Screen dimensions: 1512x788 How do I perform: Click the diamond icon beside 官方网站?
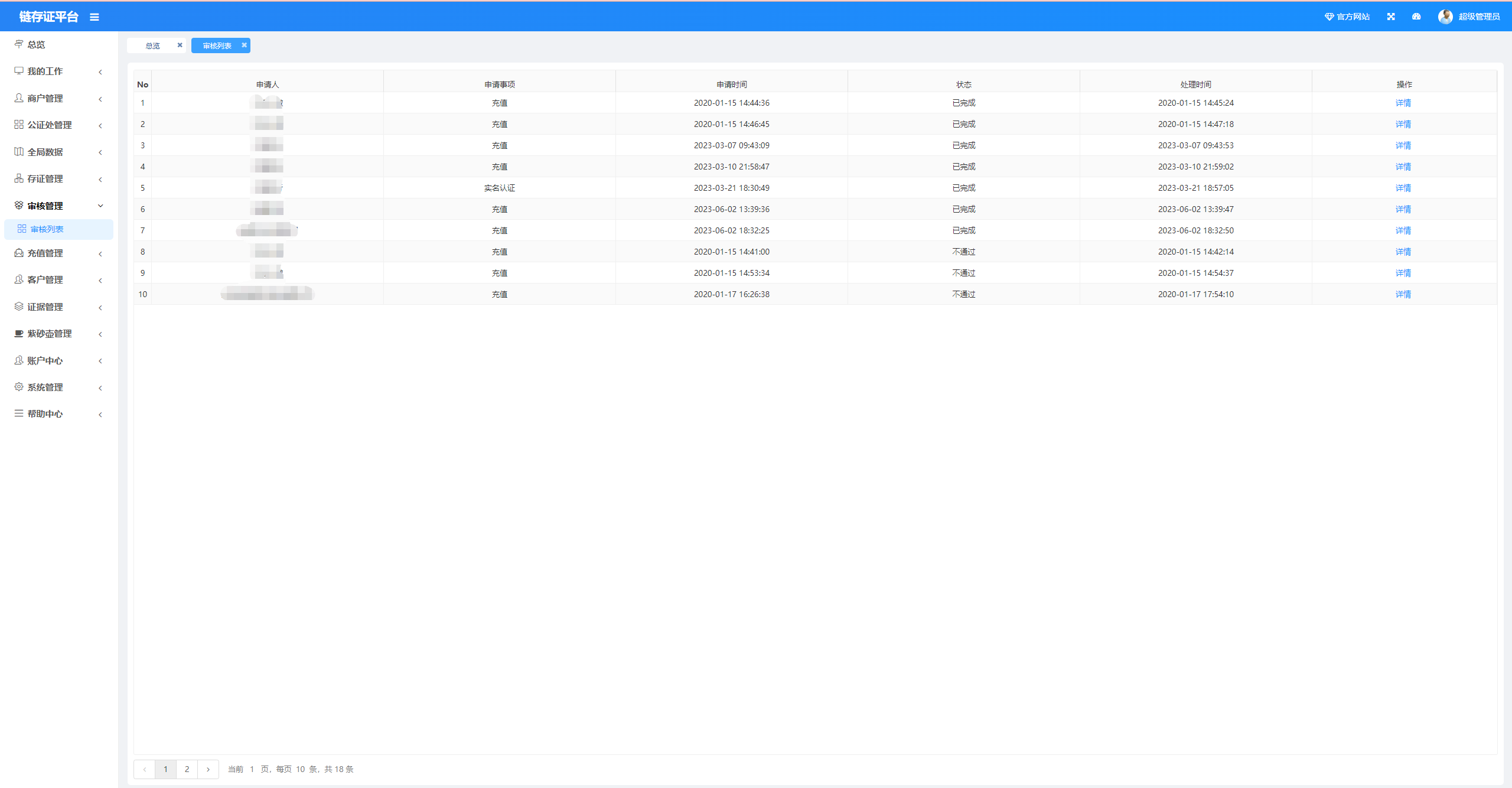(1329, 17)
